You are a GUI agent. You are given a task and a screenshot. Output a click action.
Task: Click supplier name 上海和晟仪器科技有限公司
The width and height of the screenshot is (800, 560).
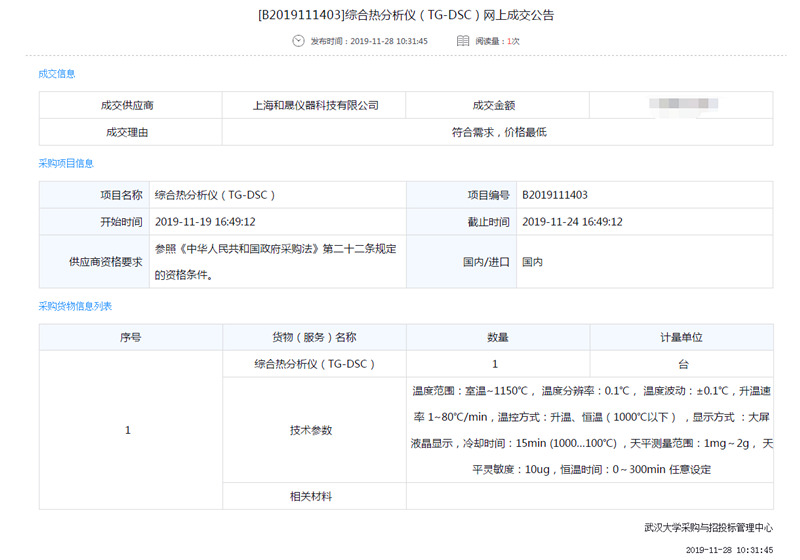click(x=315, y=105)
